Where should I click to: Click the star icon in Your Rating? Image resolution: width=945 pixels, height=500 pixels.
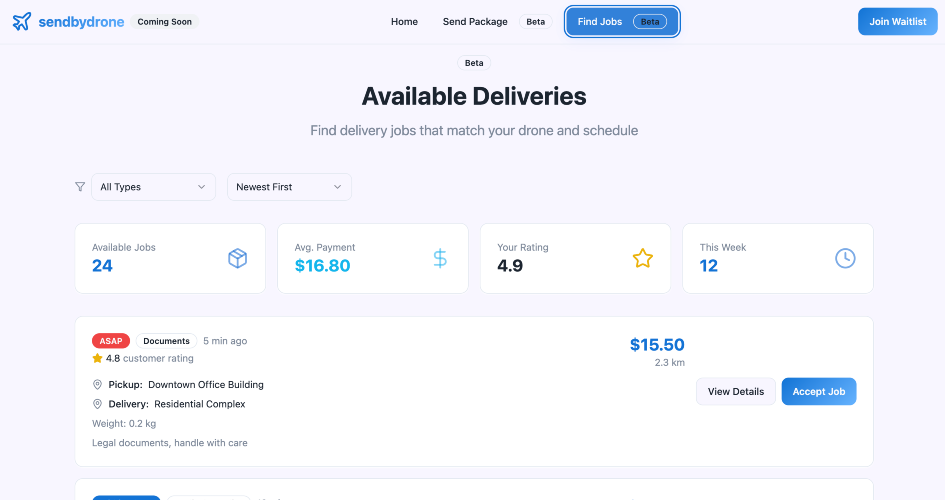click(x=642, y=258)
